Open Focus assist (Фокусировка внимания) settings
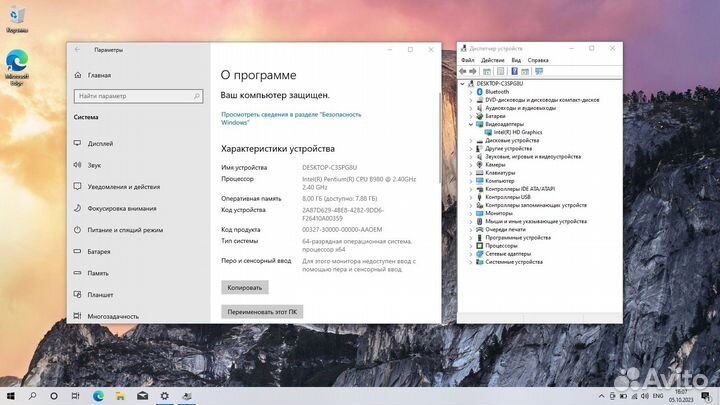This screenshot has width=720, height=405. pos(122,208)
